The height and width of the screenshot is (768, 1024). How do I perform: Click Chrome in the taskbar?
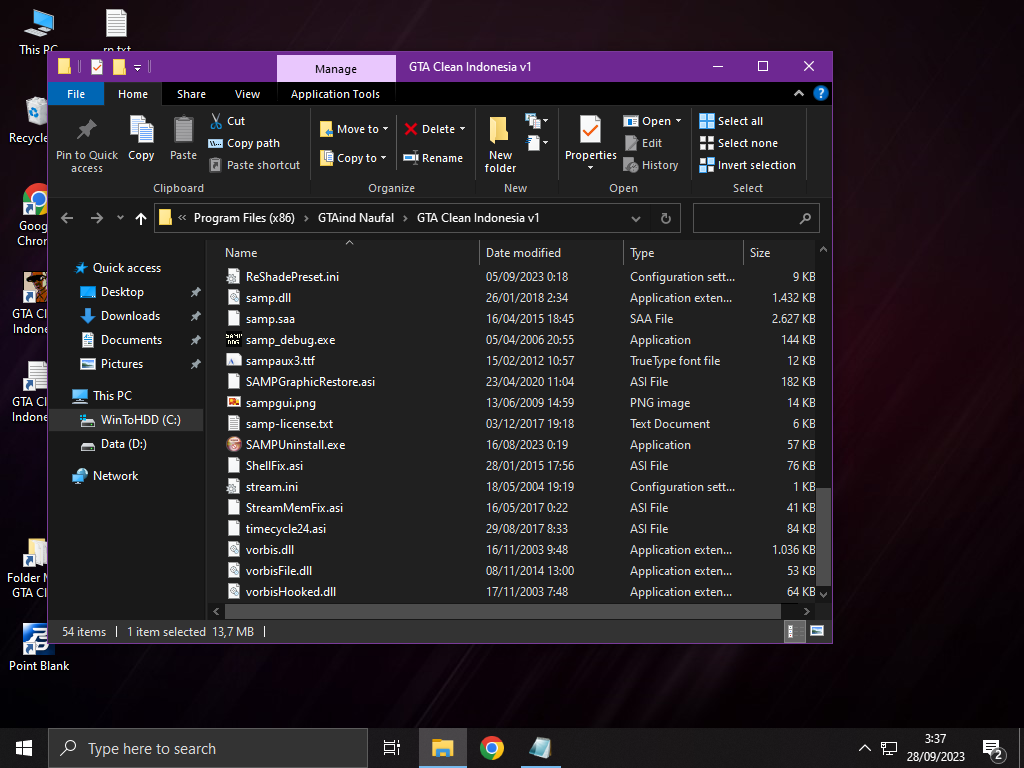(492, 748)
